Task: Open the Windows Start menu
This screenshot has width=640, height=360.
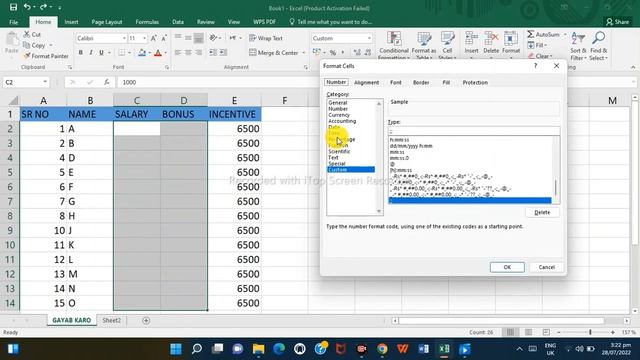Action: [x=176, y=349]
